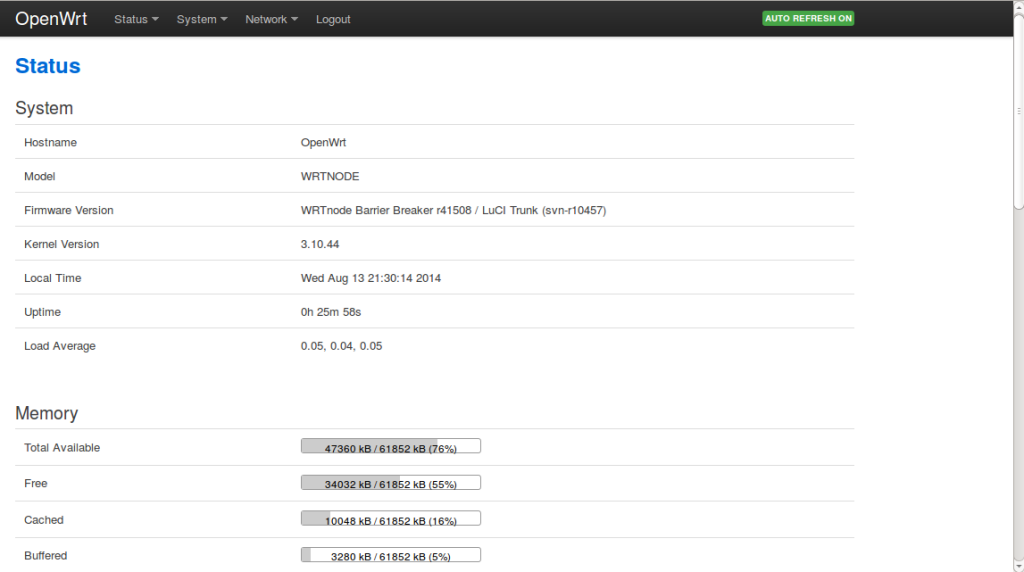Image resolution: width=1024 pixels, height=572 pixels.
Task: Toggle the AUTO REFRESH ON badge
Action: (x=808, y=18)
